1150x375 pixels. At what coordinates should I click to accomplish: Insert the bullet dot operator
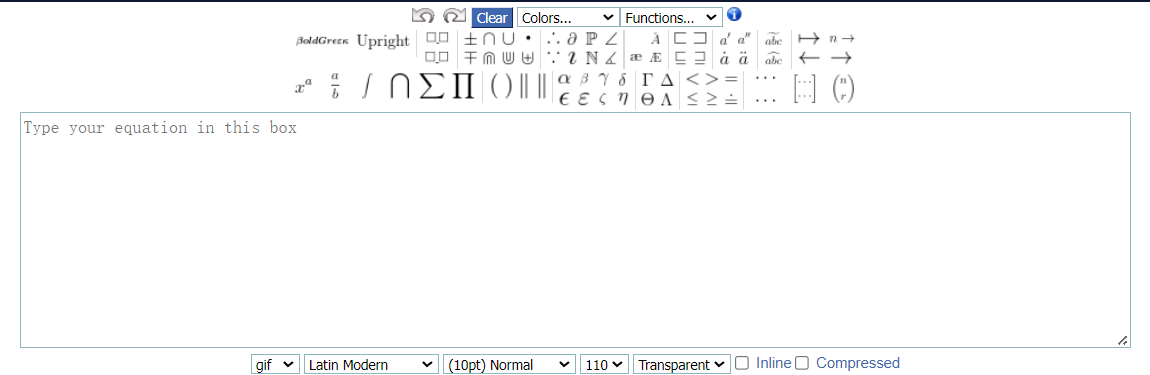tap(527, 39)
